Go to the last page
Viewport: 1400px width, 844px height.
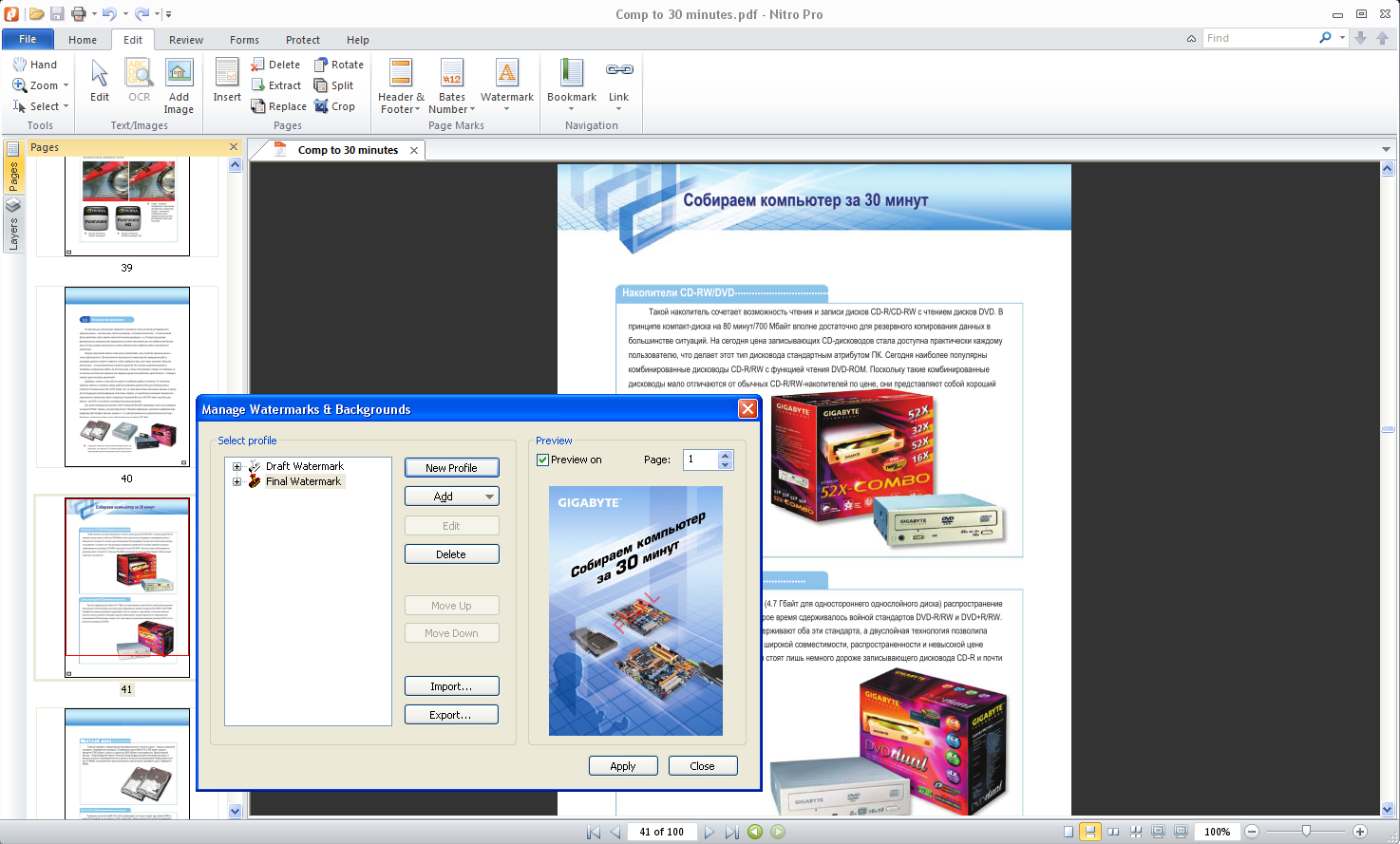[x=731, y=832]
